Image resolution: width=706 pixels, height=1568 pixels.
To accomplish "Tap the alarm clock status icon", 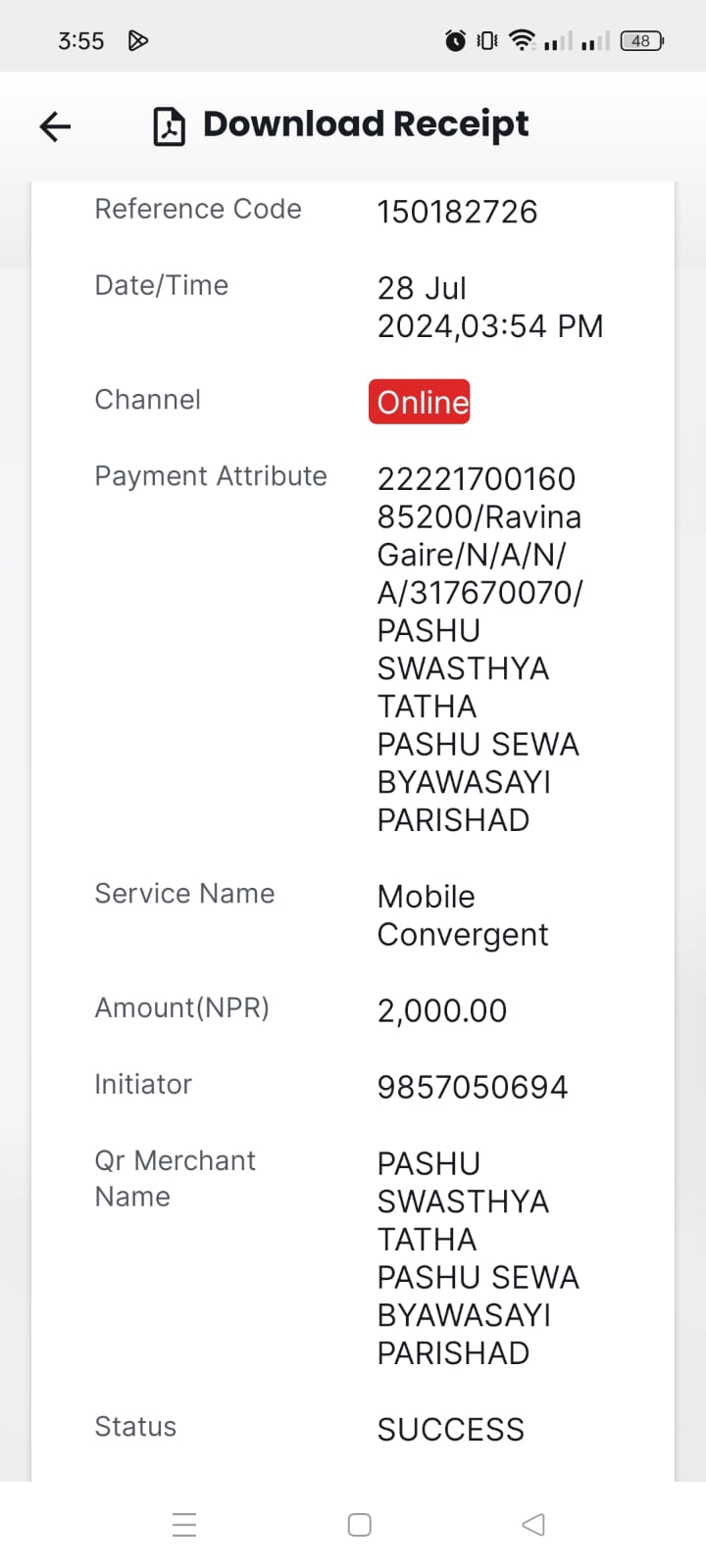I will (455, 40).
